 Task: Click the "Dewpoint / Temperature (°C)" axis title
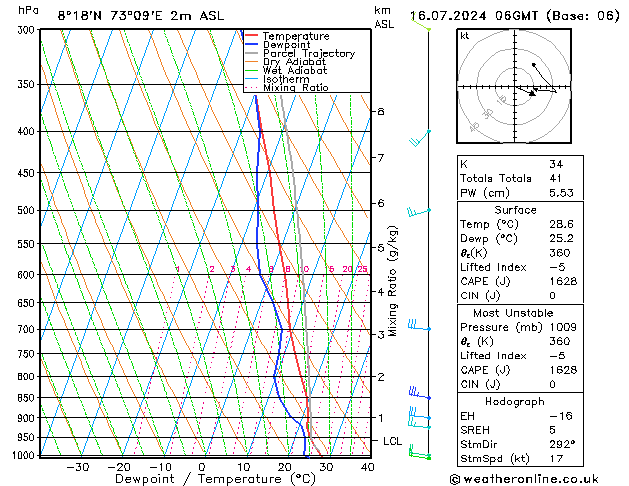pyautogui.click(x=215, y=479)
